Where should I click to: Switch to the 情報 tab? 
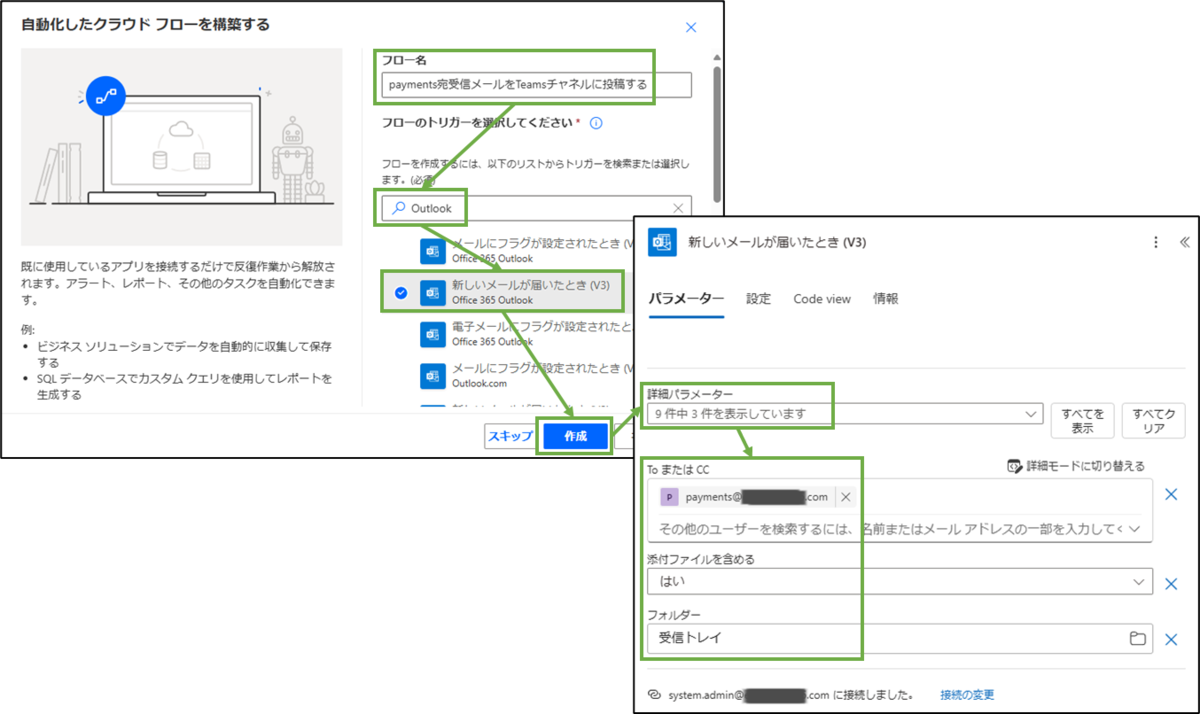click(886, 299)
